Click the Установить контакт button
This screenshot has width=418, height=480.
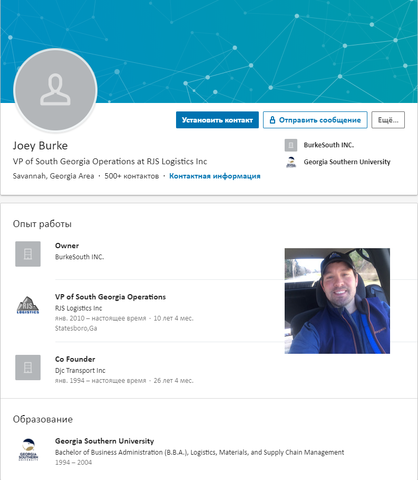[217, 120]
